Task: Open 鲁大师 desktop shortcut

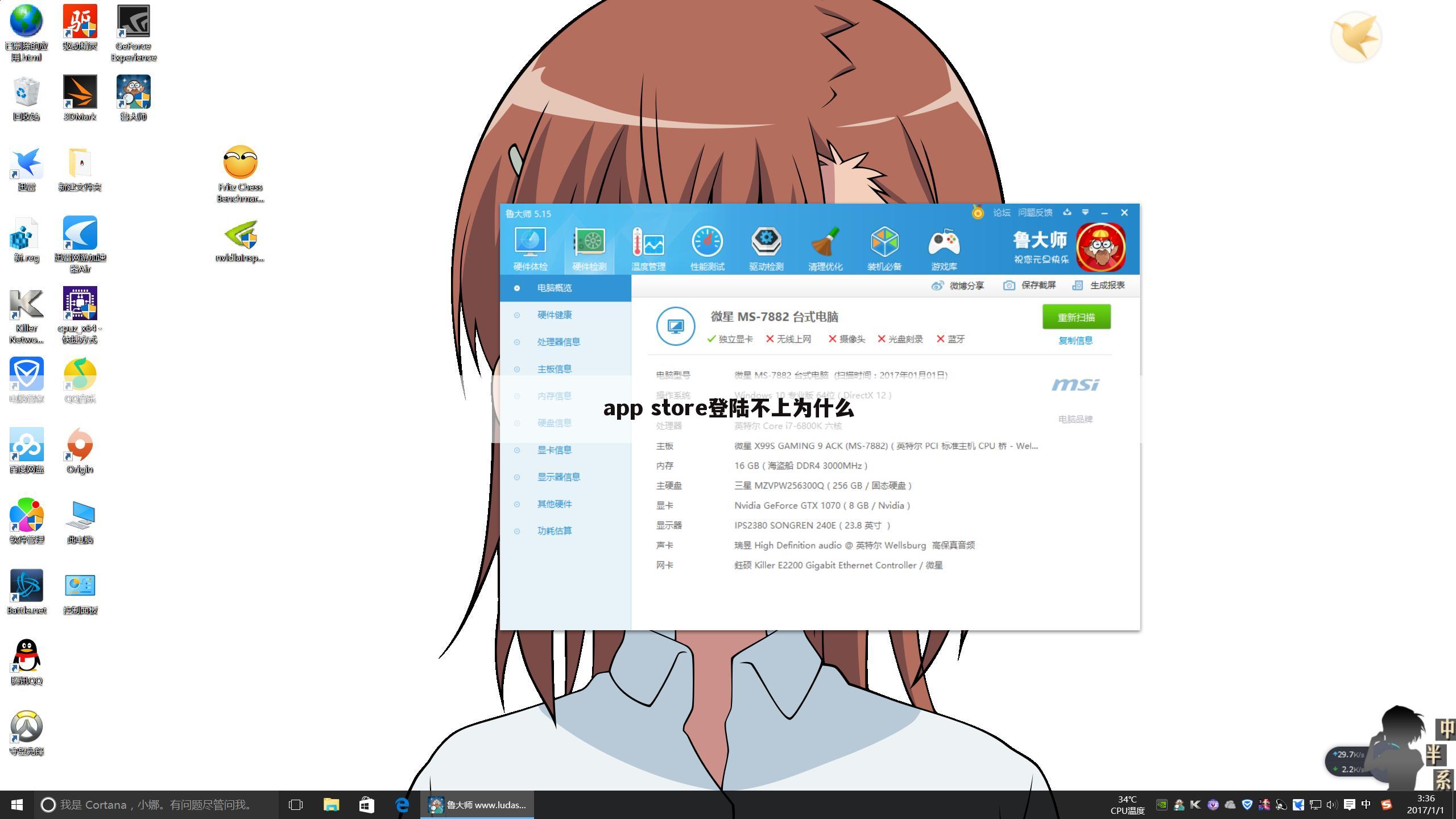Action: point(133,98)
